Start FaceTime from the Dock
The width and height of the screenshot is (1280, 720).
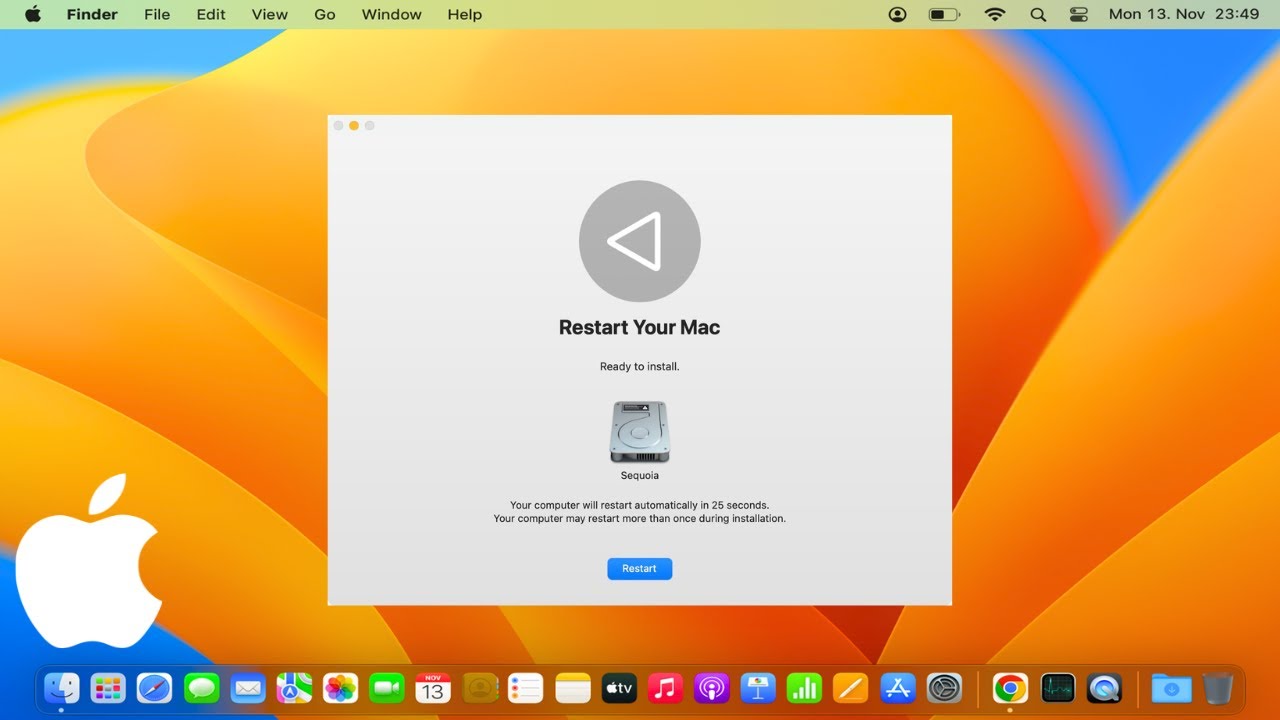pos(386,688)
